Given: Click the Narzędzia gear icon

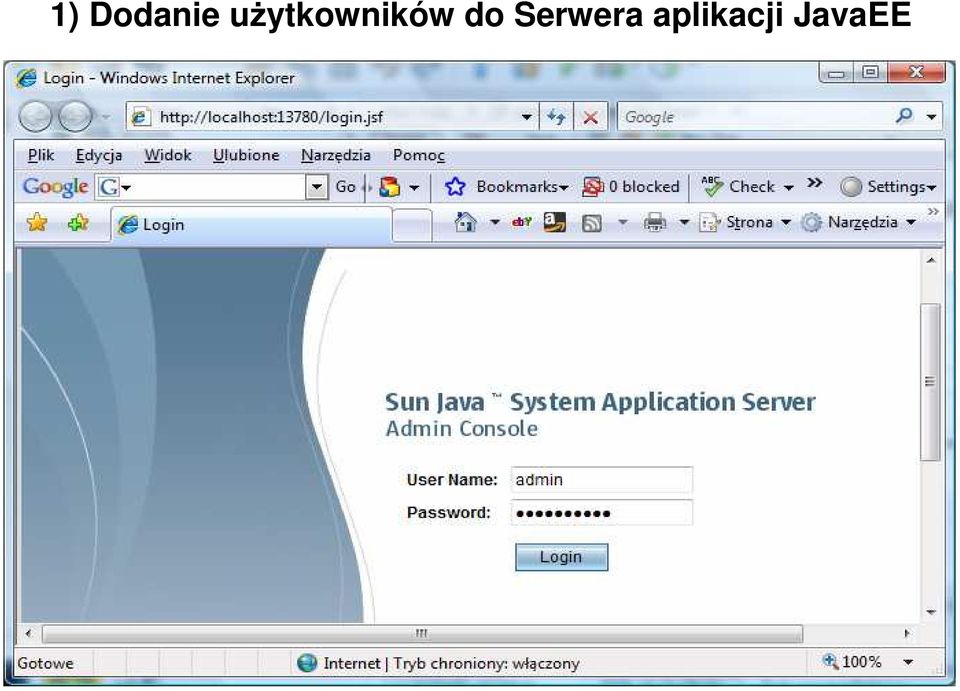Looking at the screenshot, I should pyautogui.click(x=811, y=222).
